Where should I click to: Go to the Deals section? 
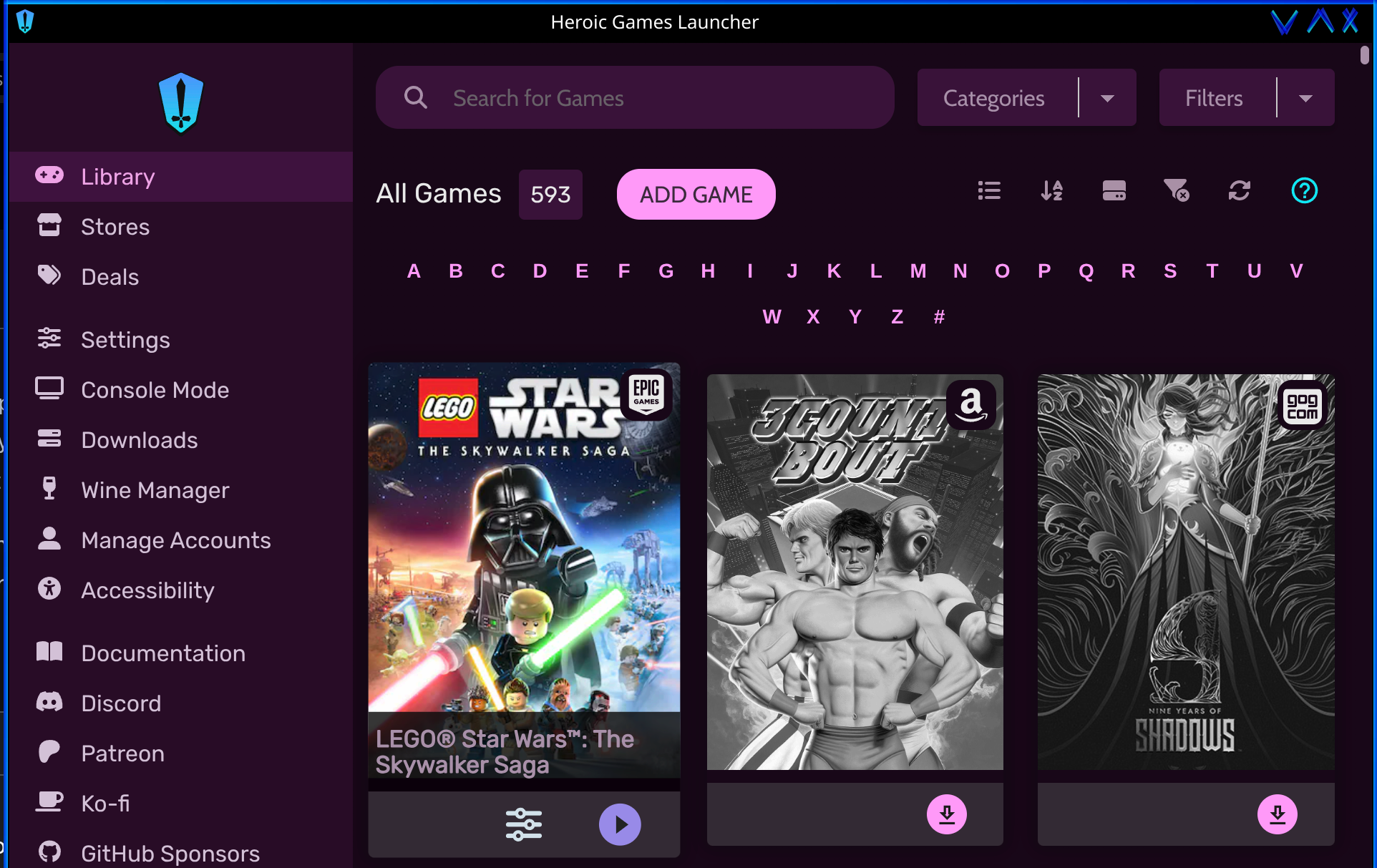(x=181, y=277)
